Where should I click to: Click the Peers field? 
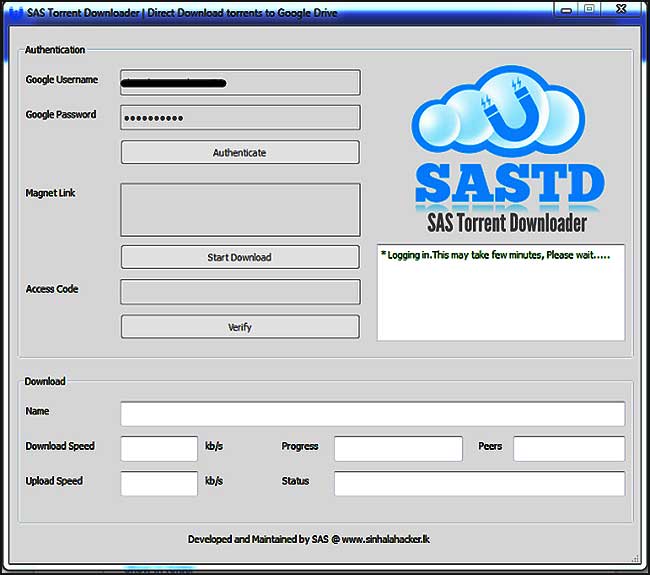click(569, 448)
